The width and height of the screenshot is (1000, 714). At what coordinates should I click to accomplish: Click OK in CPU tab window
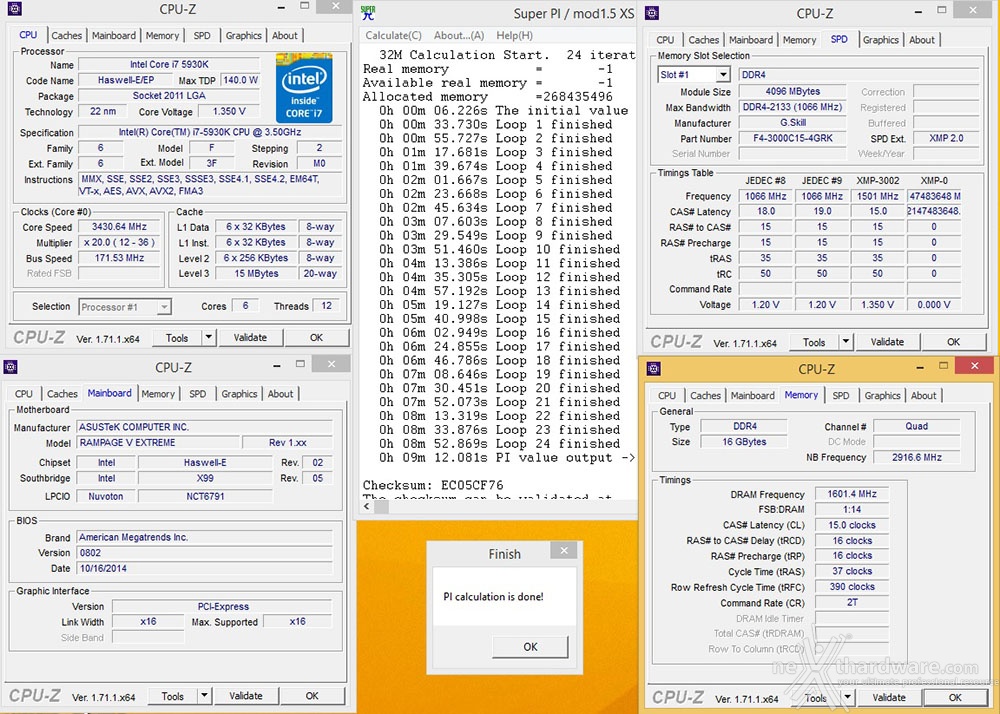point(316,337)
